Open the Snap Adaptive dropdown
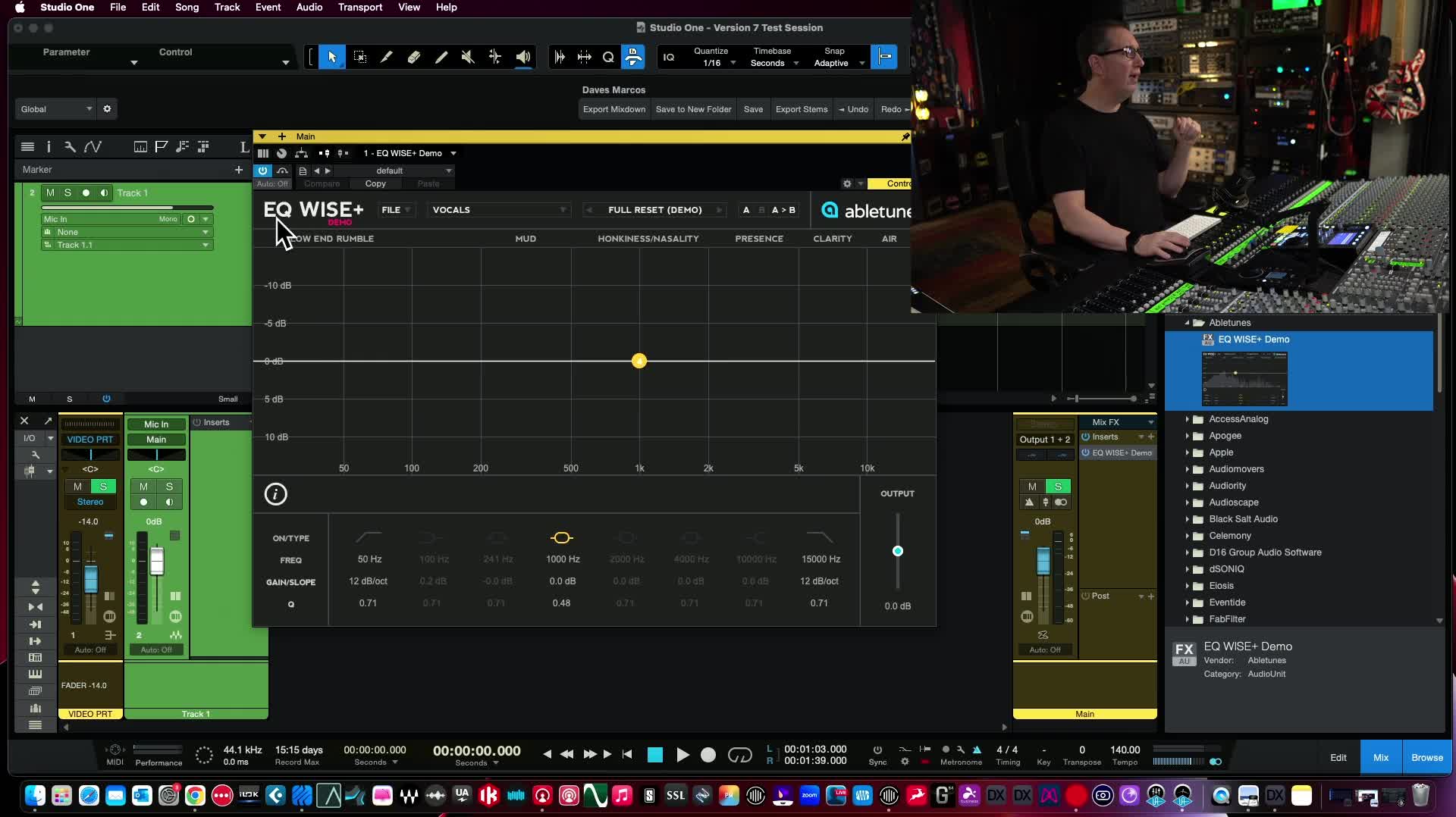 838,63
